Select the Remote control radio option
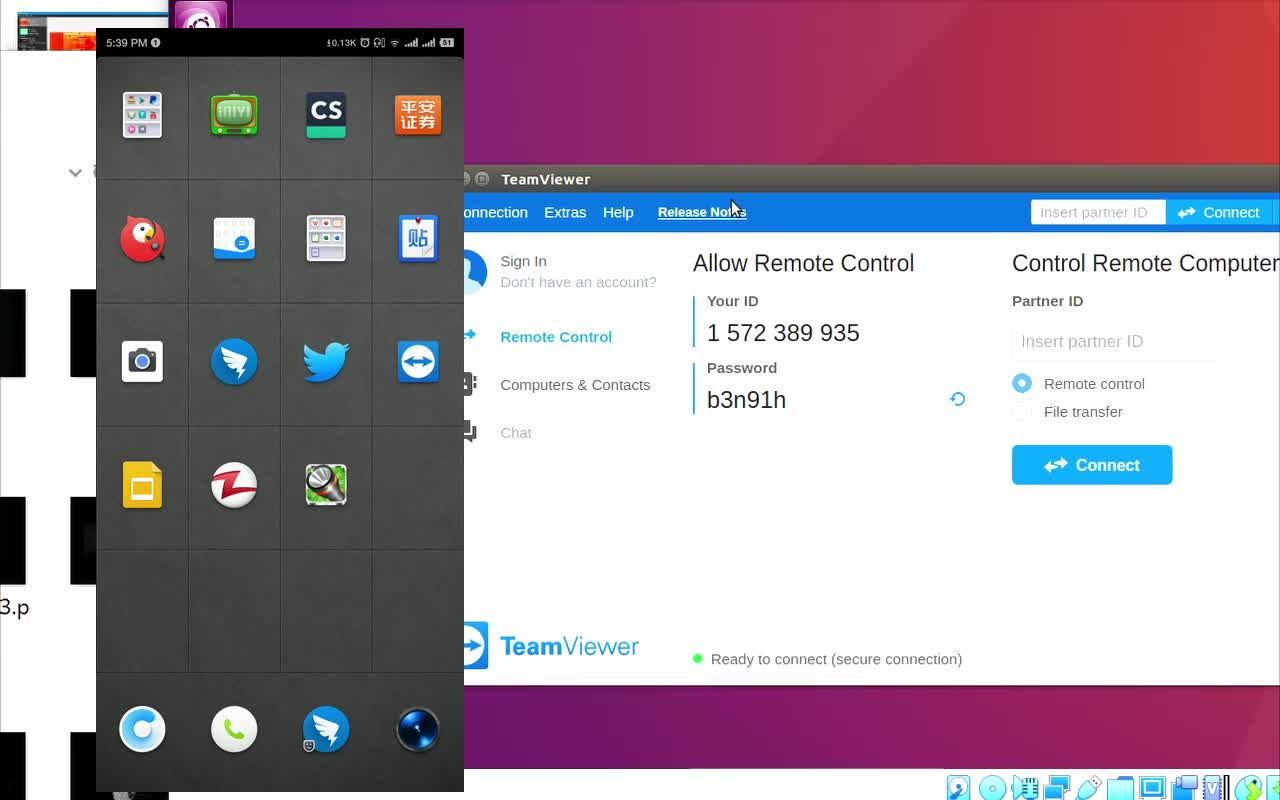 [1022, 383]
